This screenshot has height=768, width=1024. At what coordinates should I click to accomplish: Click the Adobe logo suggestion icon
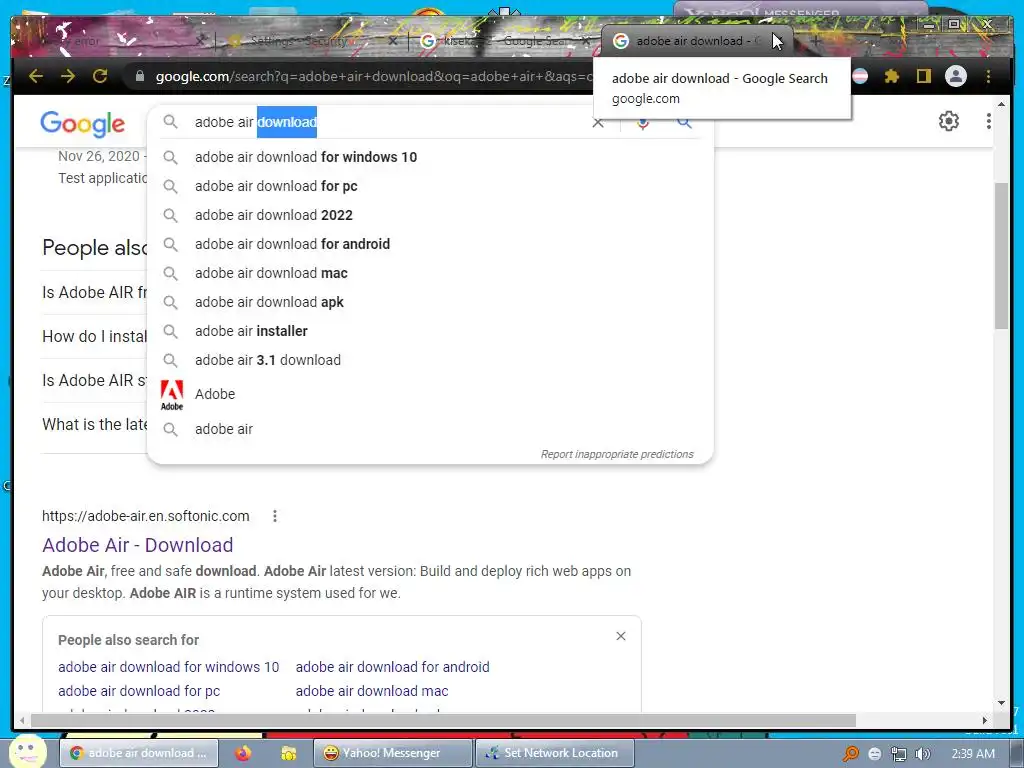click(172, 394)
